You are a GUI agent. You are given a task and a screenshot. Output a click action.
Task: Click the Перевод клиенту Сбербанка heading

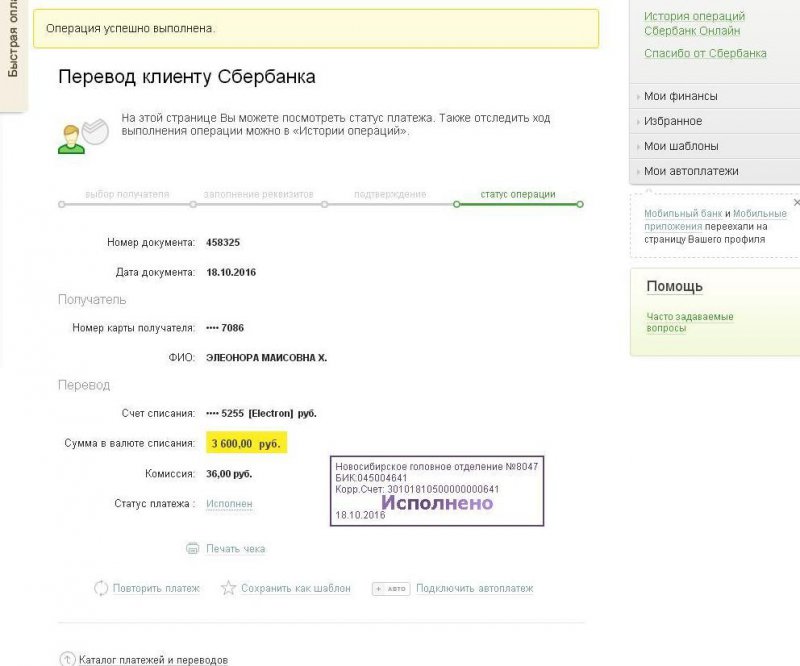[187, 77]
